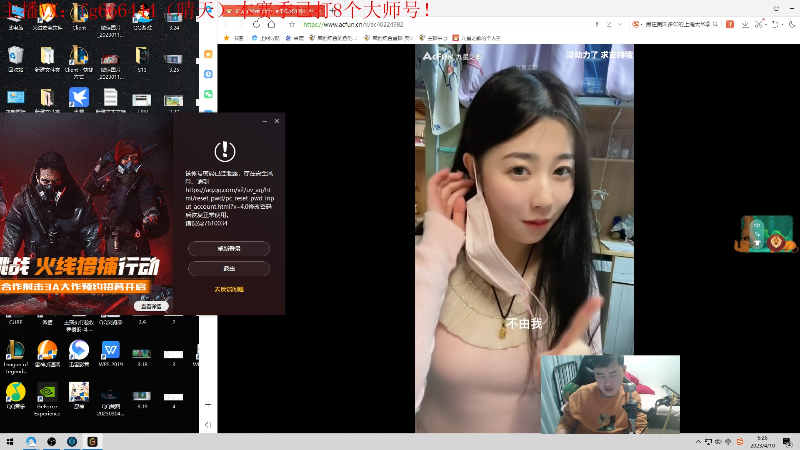
Task: Select the red active browser tab
Action: [274, 10]
